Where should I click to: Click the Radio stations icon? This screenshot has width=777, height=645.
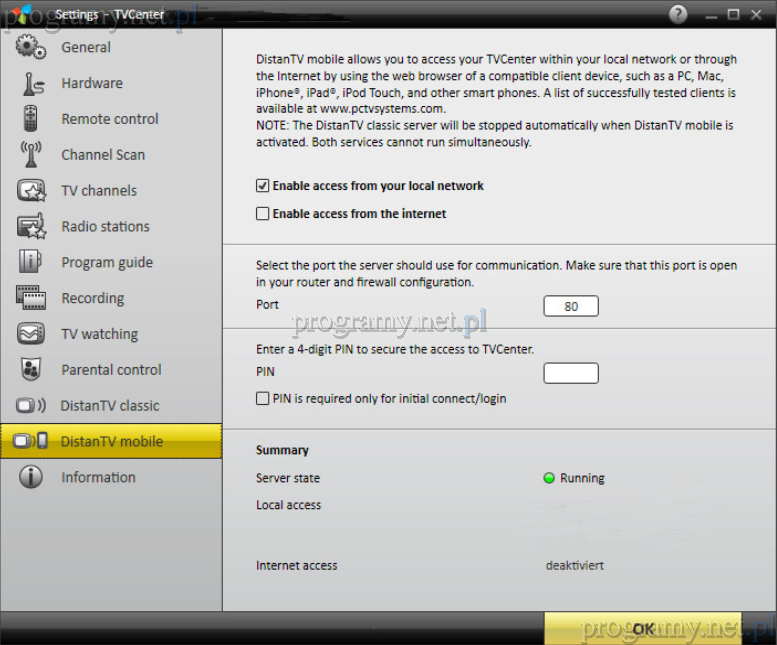pyautogui.click(x=31, y=227)
